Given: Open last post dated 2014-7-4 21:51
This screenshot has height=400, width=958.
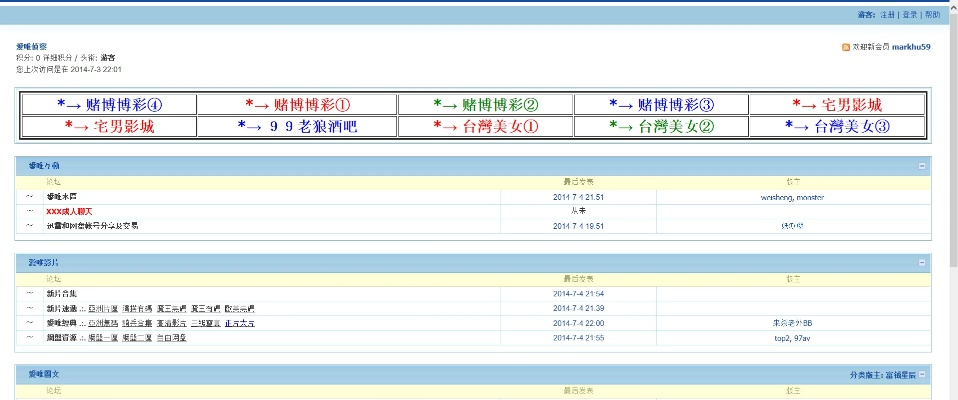Looking at the screenshot, I should pyautogui.click(x=578, y=197).
